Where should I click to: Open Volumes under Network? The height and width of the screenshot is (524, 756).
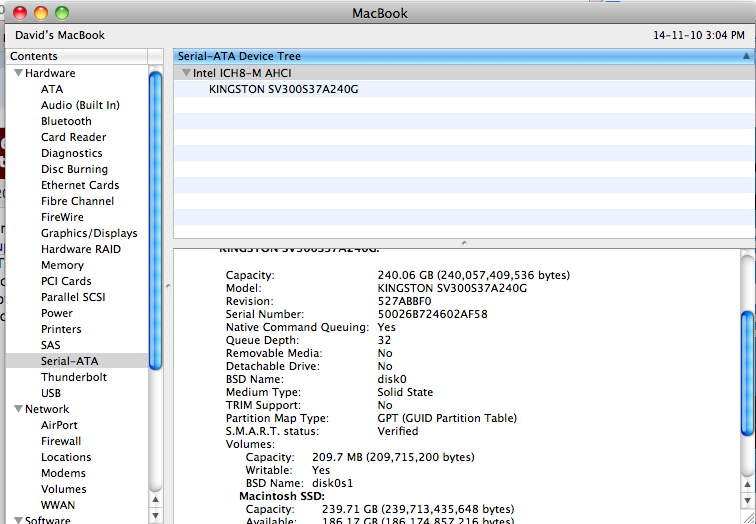(x=64, y=489)
